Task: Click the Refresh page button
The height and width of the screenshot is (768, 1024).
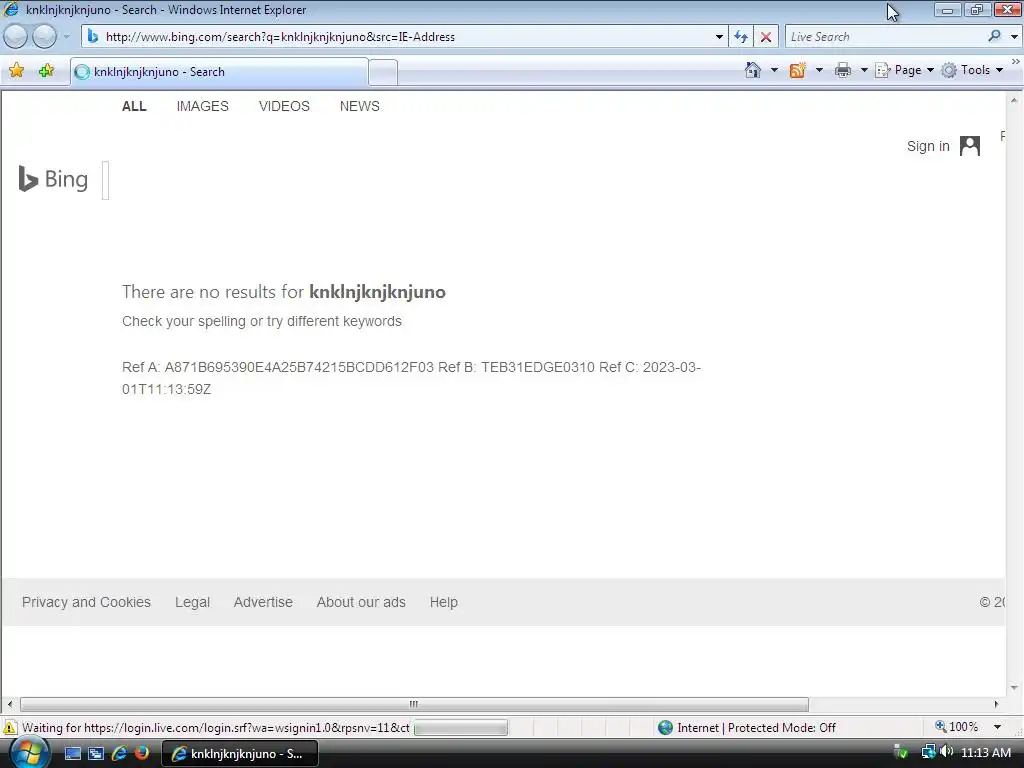Action: coord(741,37)
